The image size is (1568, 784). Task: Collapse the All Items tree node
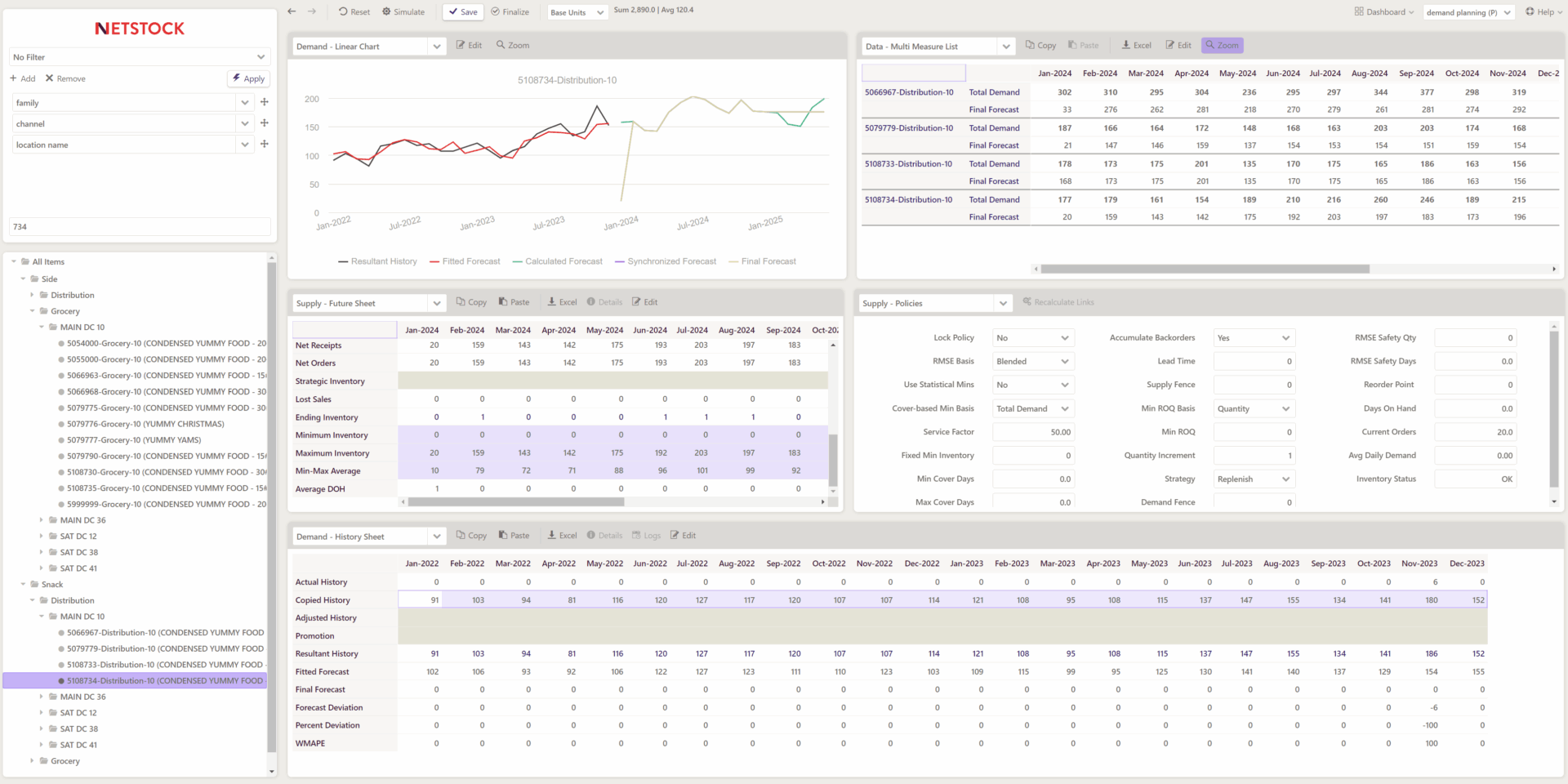(x=14, y=261)
